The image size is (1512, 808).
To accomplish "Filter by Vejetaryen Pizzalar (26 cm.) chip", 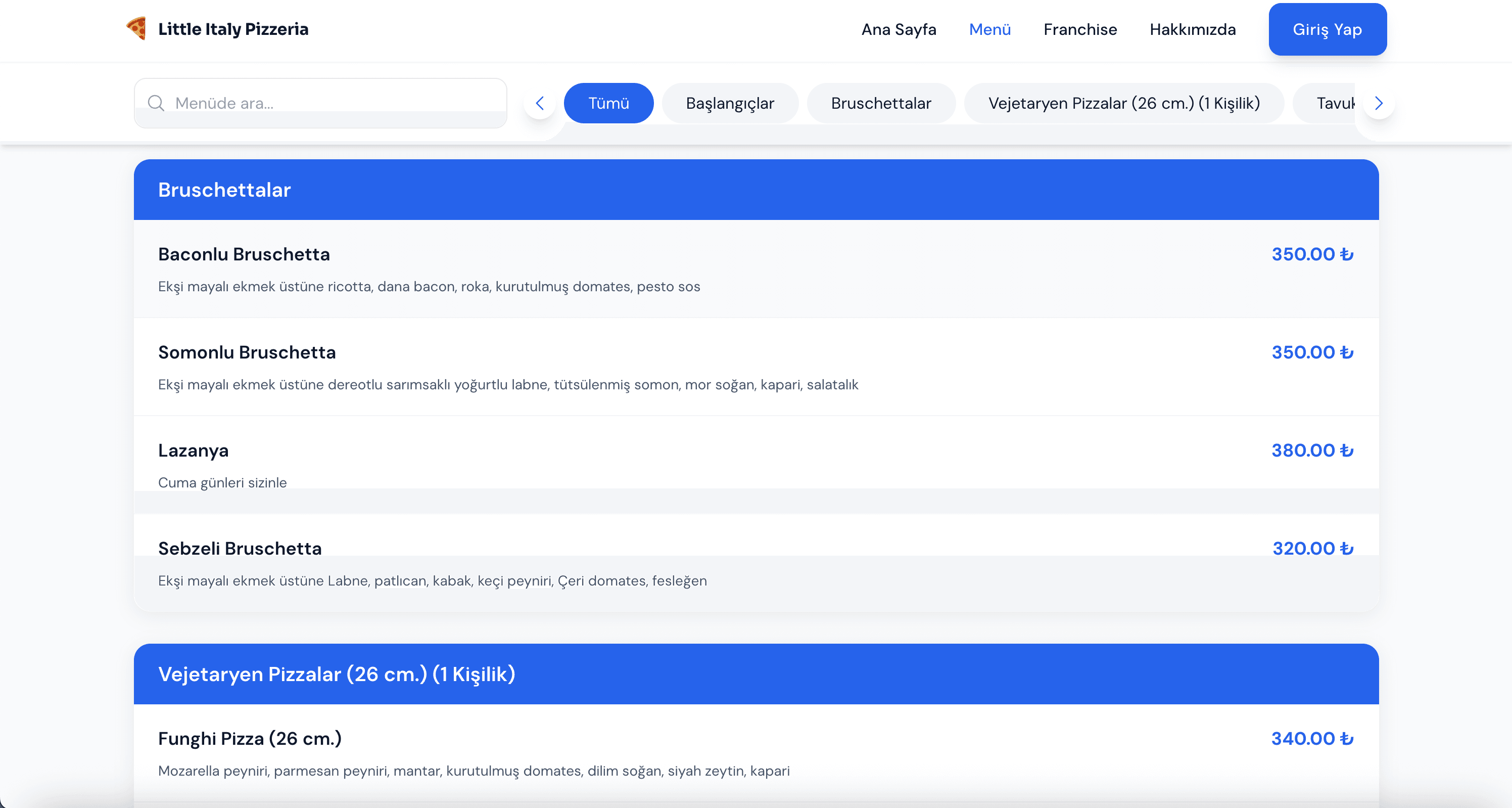I will coord(1123,103).
